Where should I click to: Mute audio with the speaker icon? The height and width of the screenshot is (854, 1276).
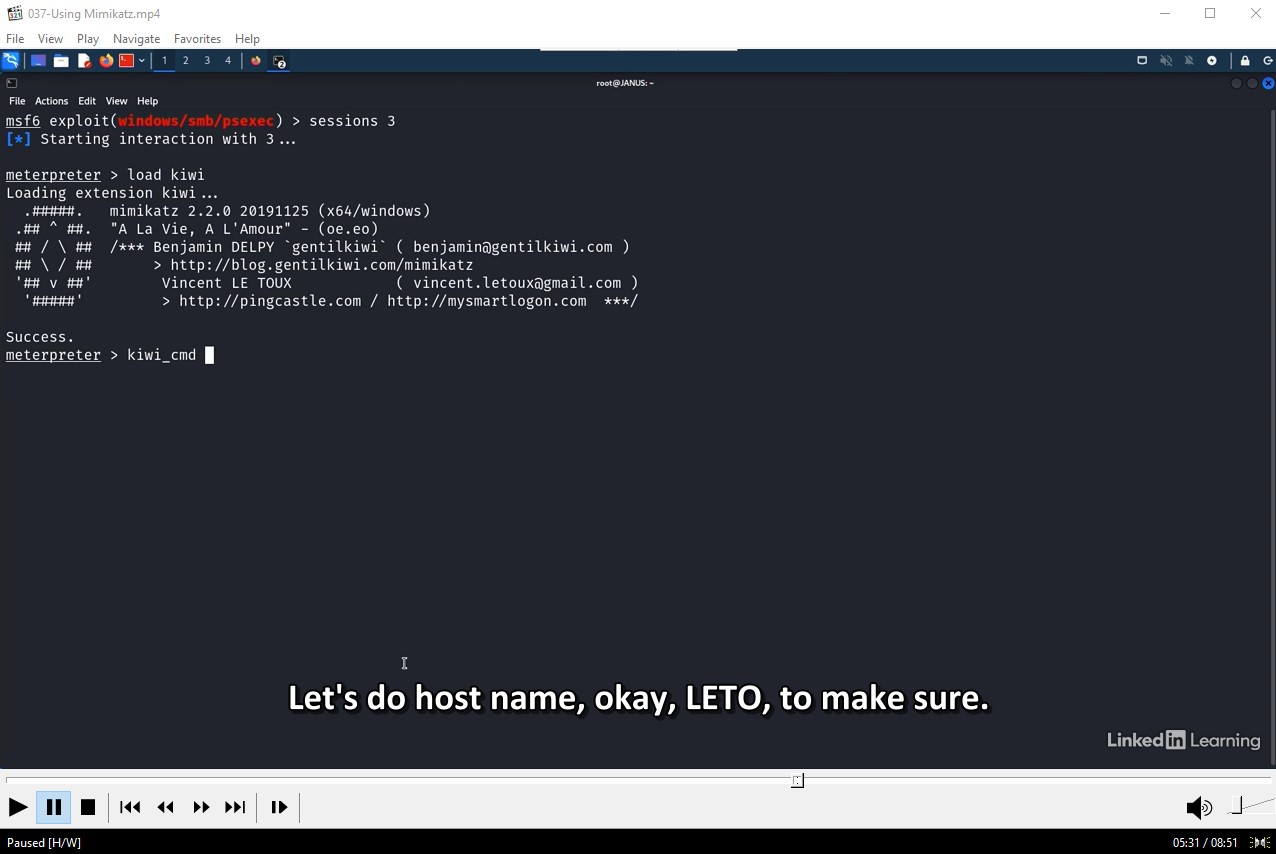click(1198, 807)
